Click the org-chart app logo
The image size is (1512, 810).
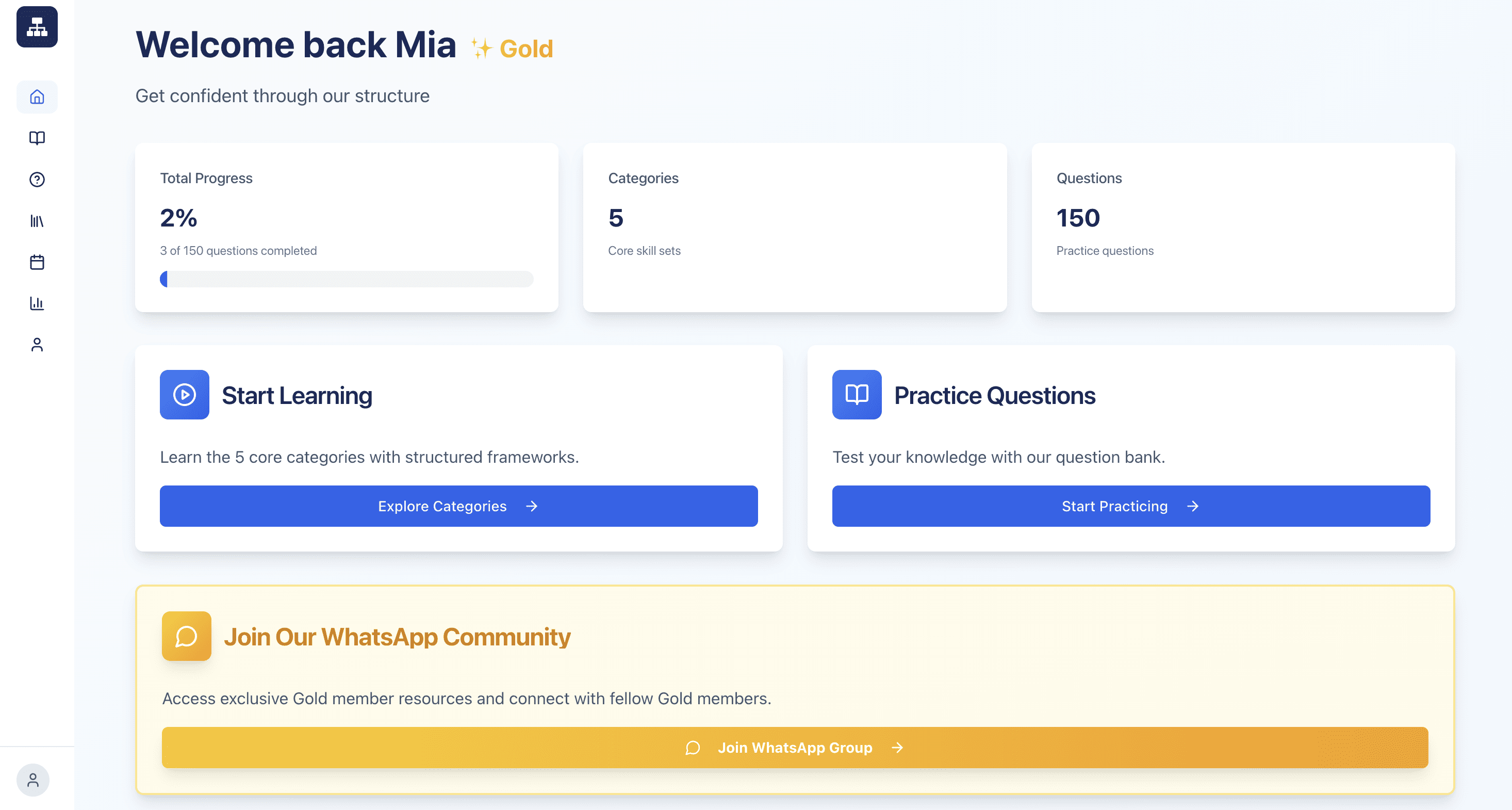(37, 27)
